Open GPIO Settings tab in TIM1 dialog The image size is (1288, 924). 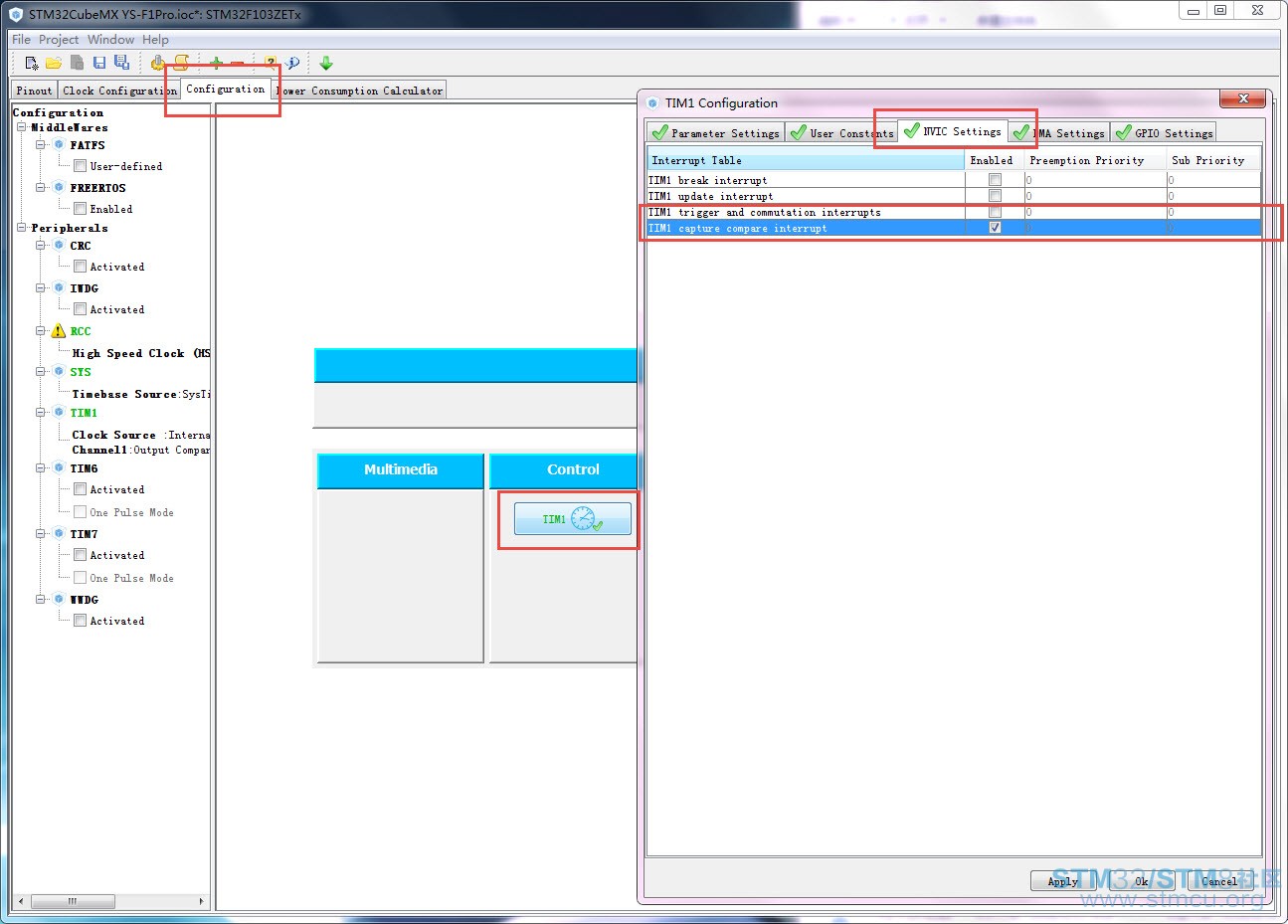[x=1164, y=133]
